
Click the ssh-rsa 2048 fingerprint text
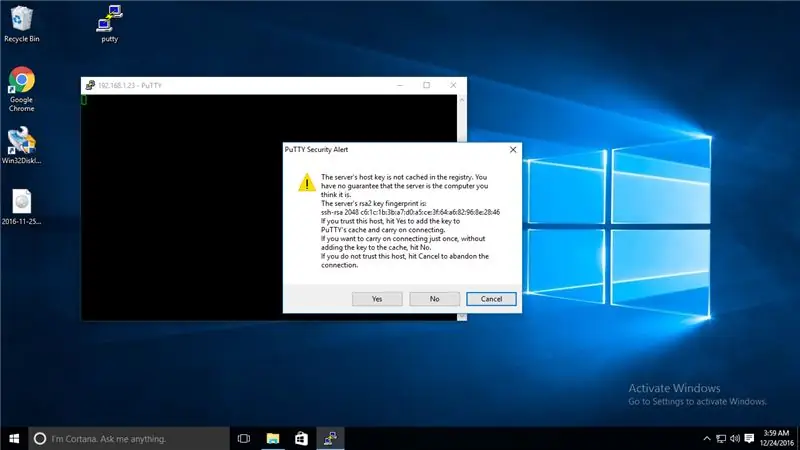[x=410, y=212]
